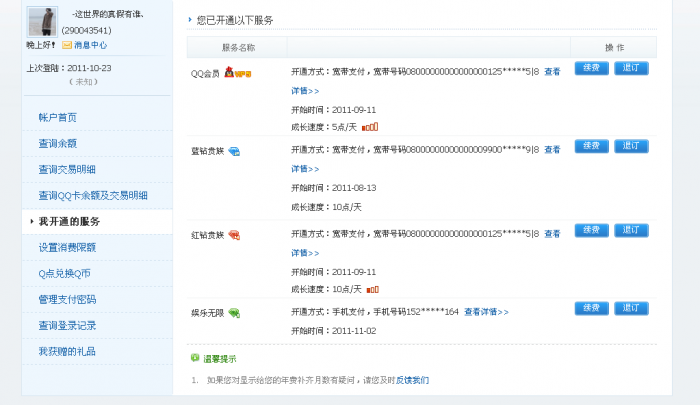700x405 pixels.
Task: Click 续费 button for 娱乐无限
Action: pos(592,308)
